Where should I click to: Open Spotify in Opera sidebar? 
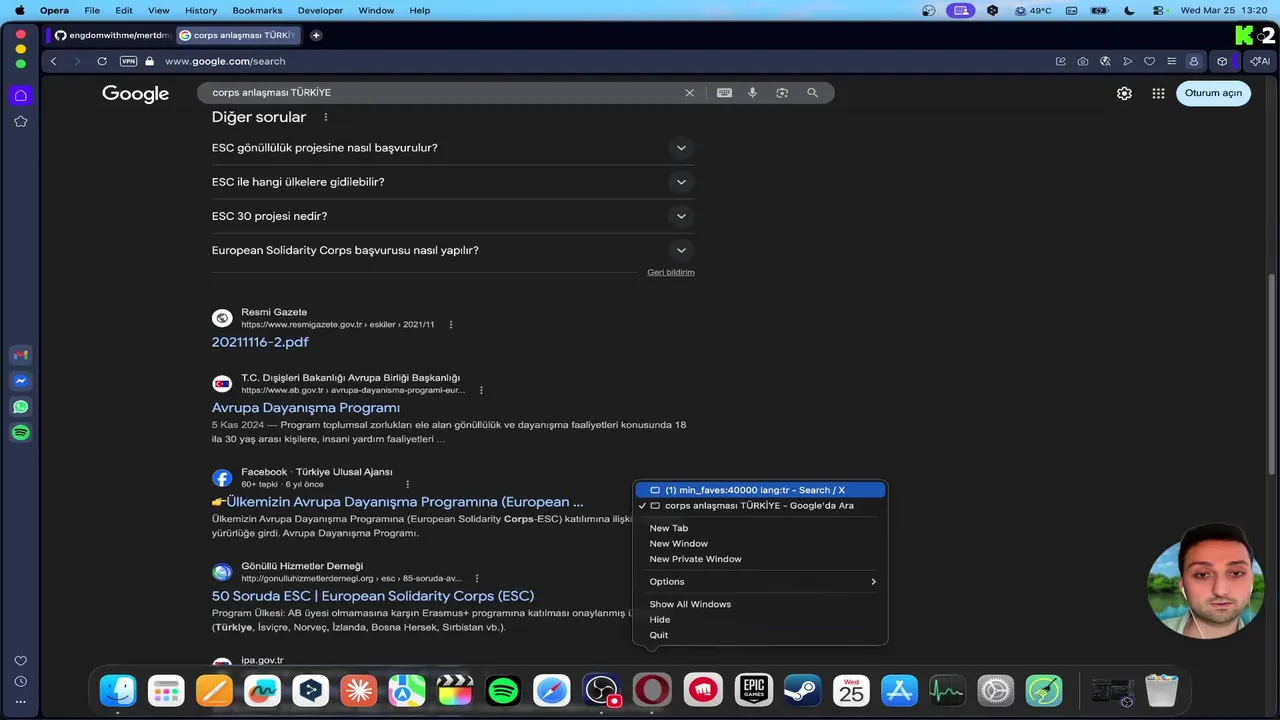click(x=21, y=433)
